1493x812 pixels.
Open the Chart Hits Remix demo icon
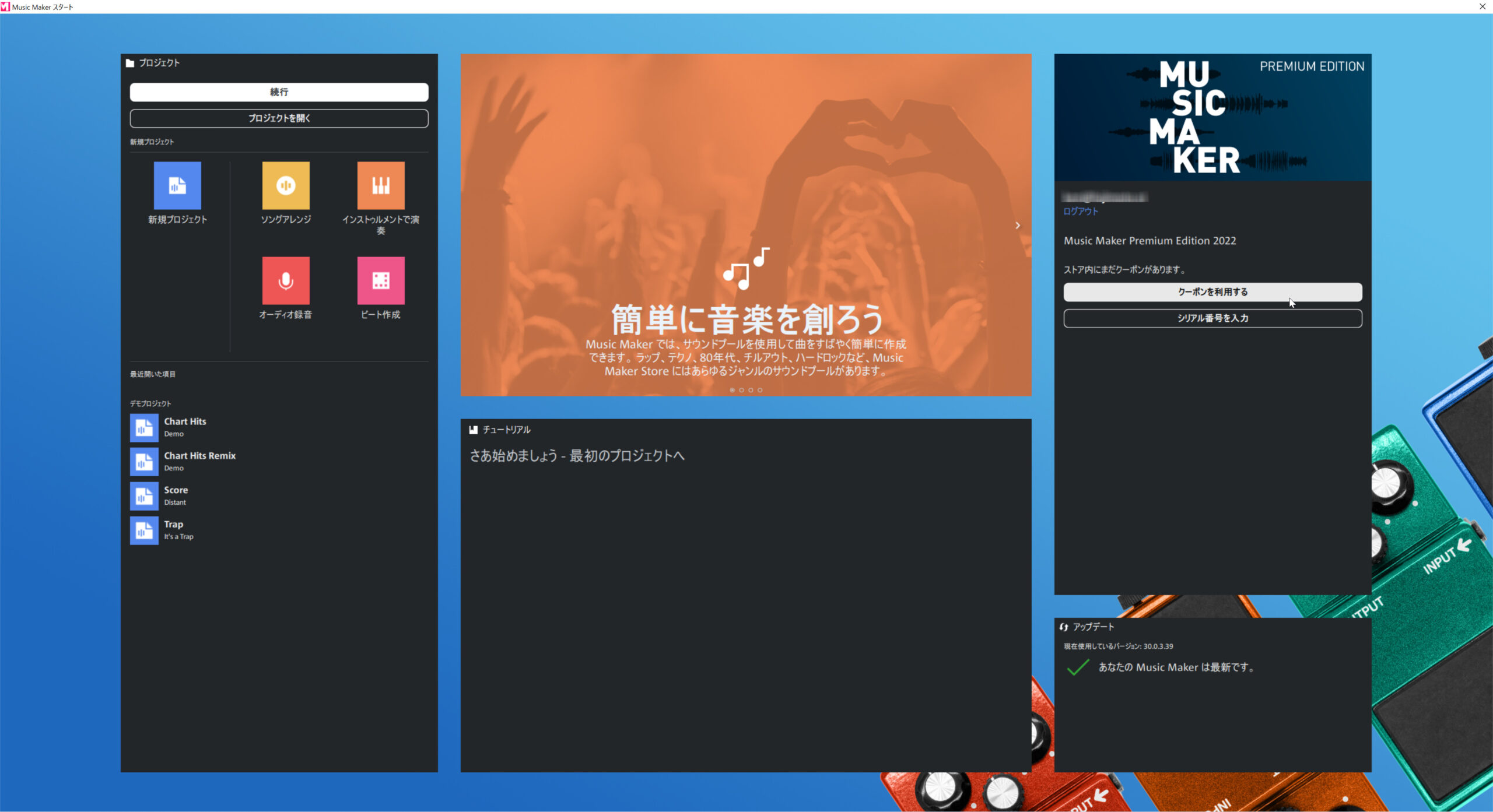tap(144, 462)
